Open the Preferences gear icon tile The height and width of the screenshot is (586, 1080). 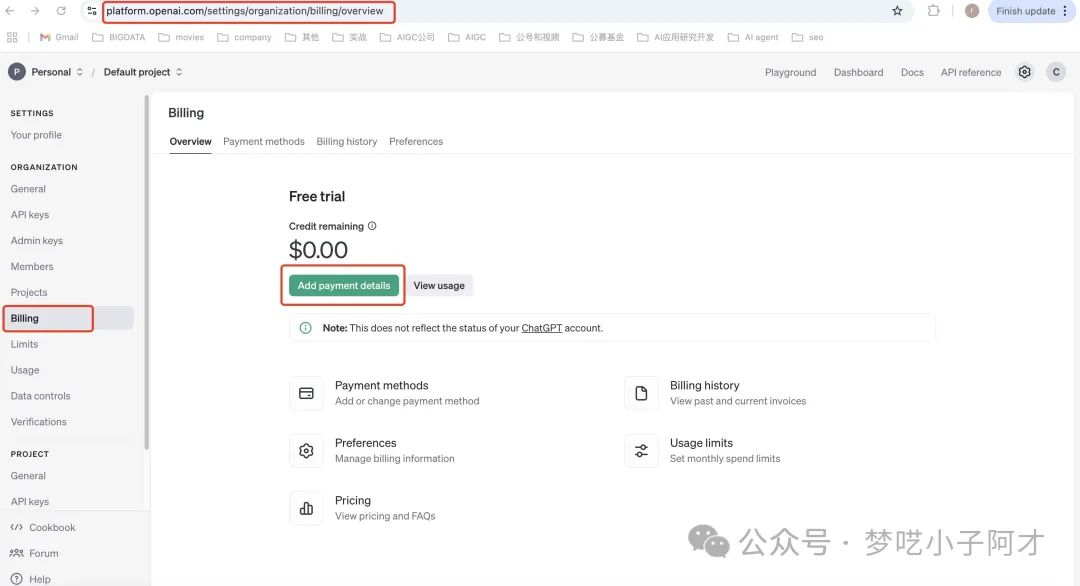coord(306,451)
